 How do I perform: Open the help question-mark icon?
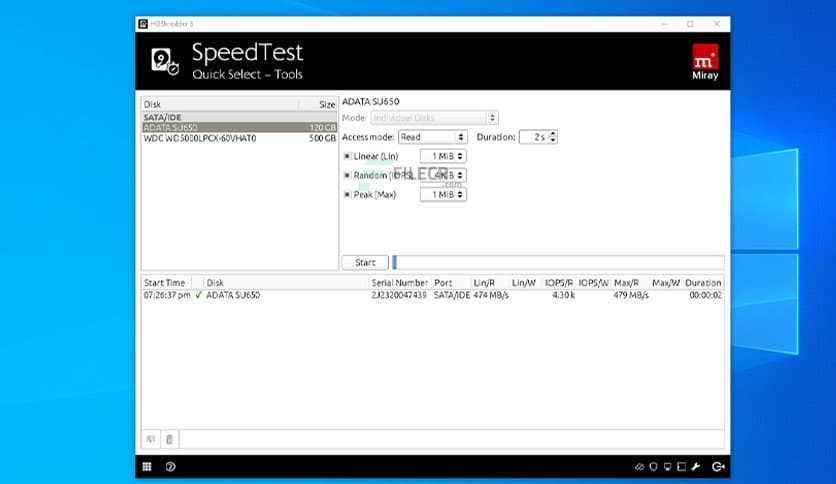click(171, 467)
